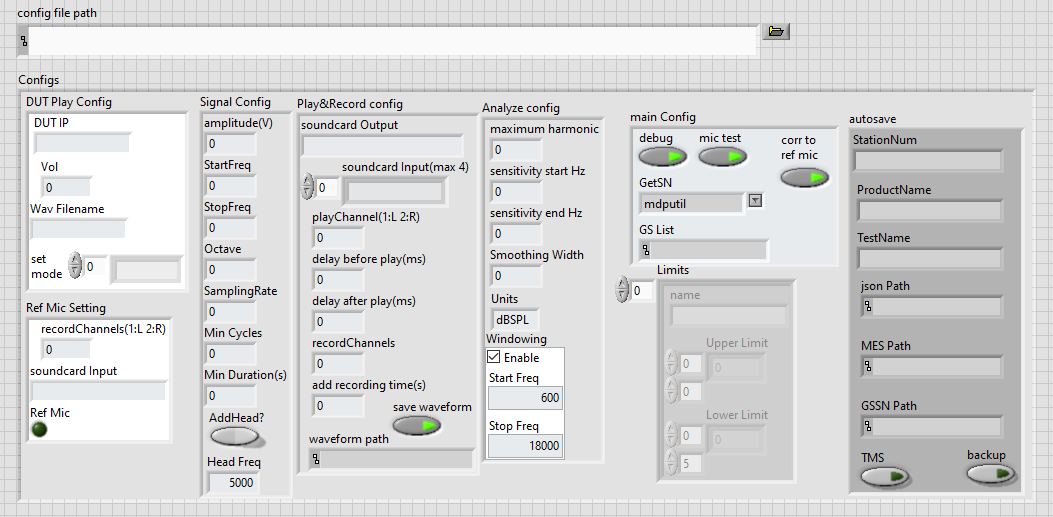The height and width of the screenshot is (517, 1053).
Task: Toggle the TMS switch in autosave
Action: click(x=885, y=476)
